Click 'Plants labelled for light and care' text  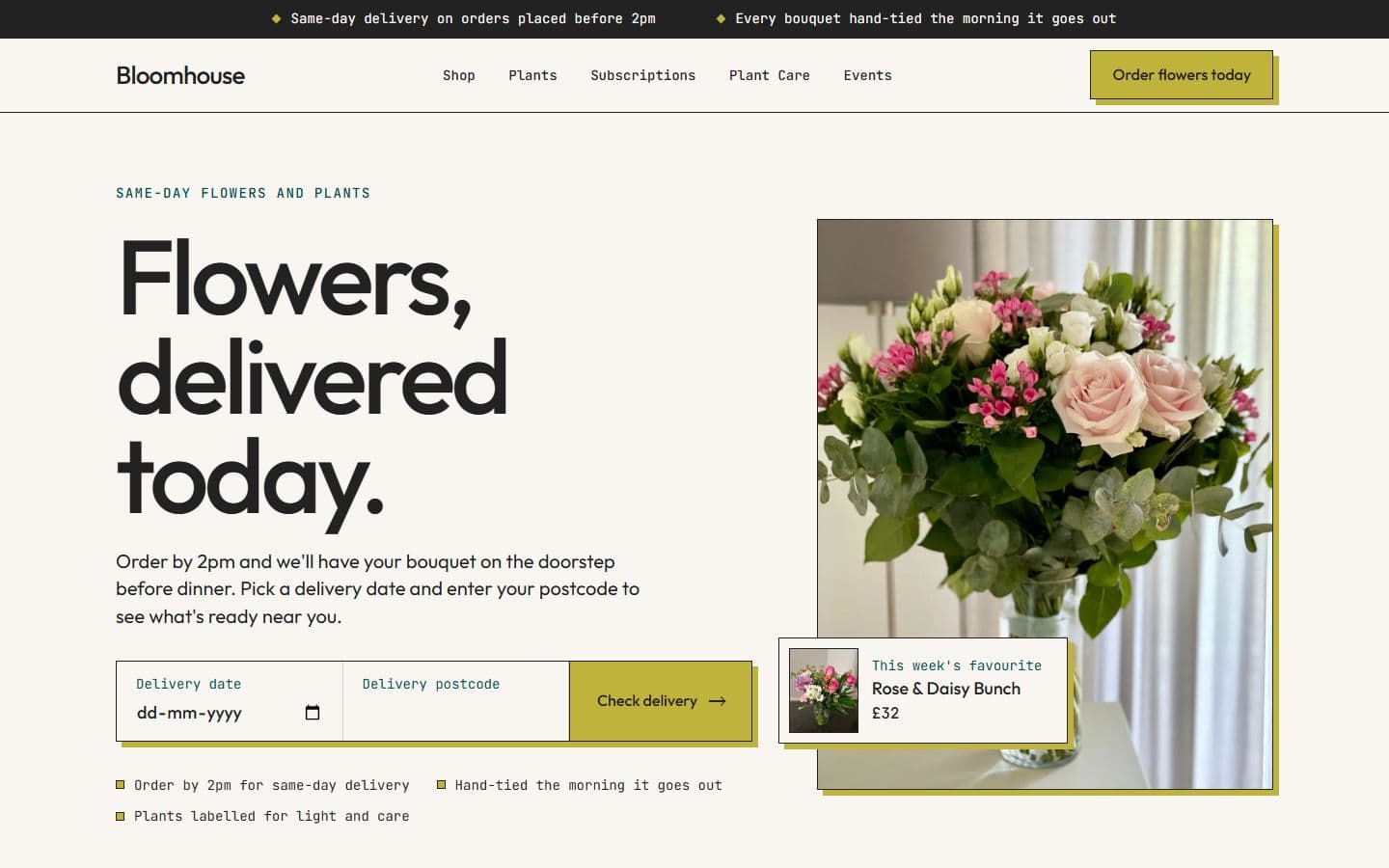pyautogui.click(x=272, y=816)
